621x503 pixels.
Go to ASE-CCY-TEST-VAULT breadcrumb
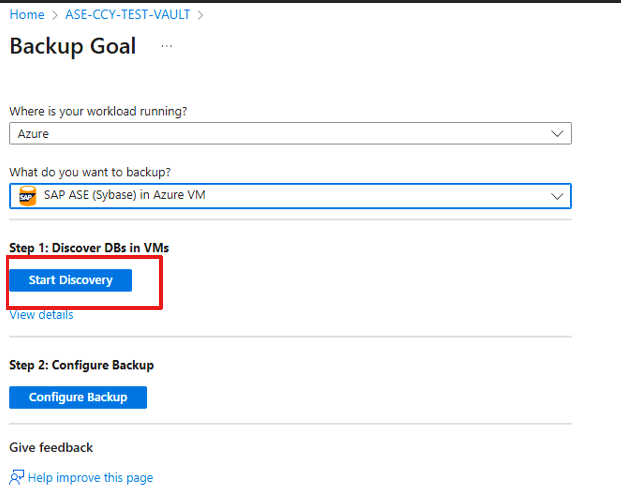pos(128,15)
